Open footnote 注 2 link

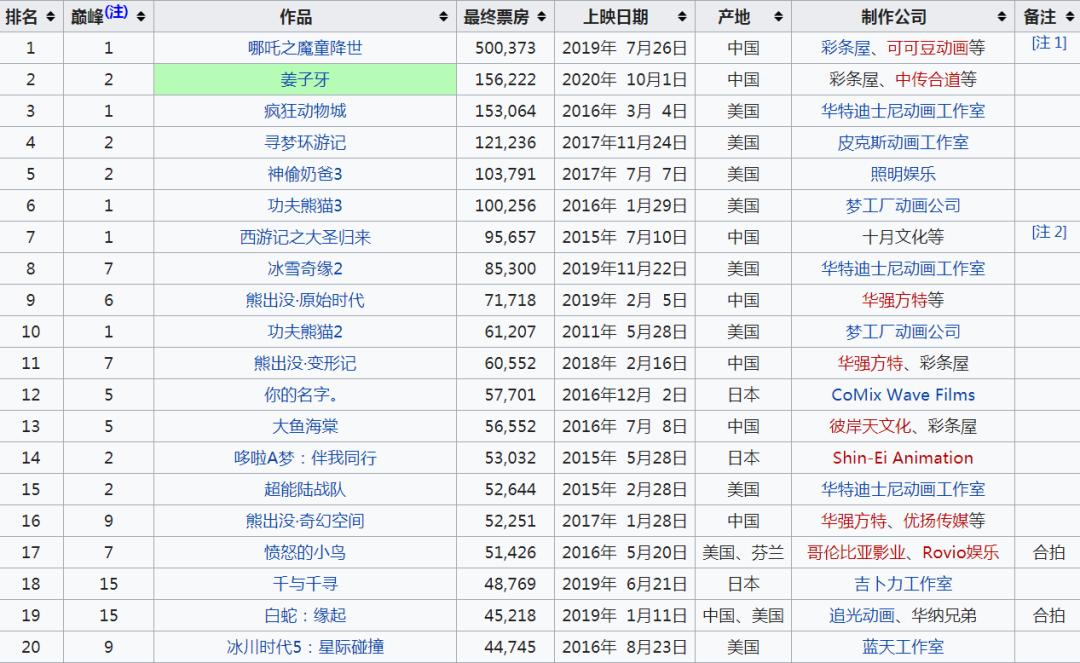1049,232
